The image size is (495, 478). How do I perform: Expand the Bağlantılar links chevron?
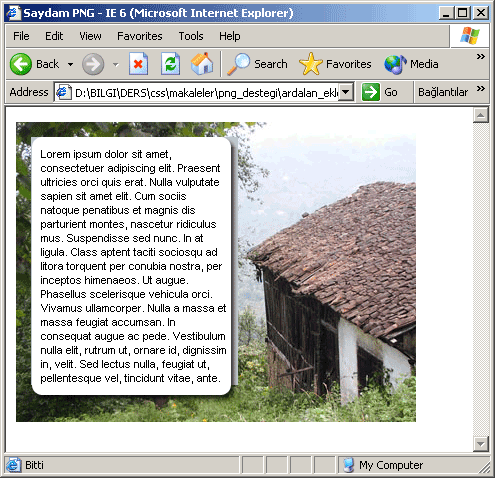(480, 89)
